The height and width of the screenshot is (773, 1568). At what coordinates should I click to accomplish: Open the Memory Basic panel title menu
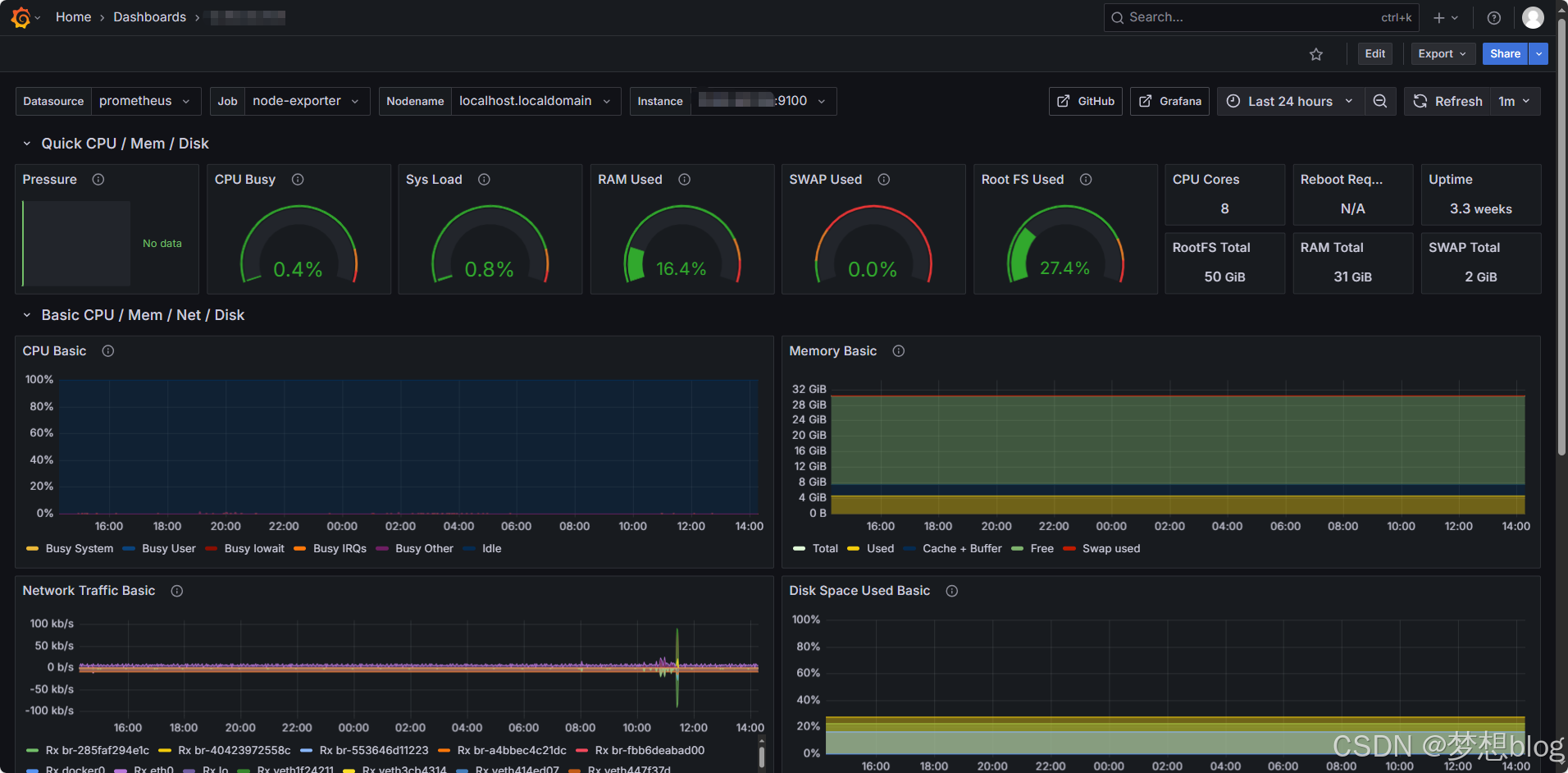click(x=832, y=350)
